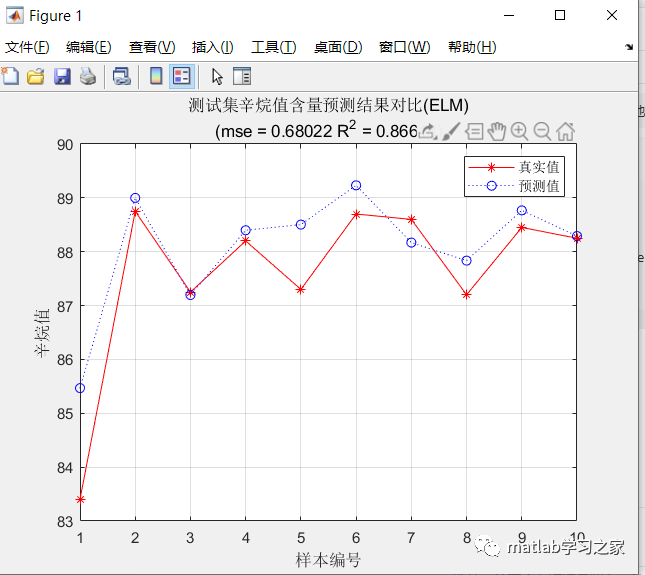Click the Open File folder icon
Screen dimensions: 645x575
[x=36, y=77]
